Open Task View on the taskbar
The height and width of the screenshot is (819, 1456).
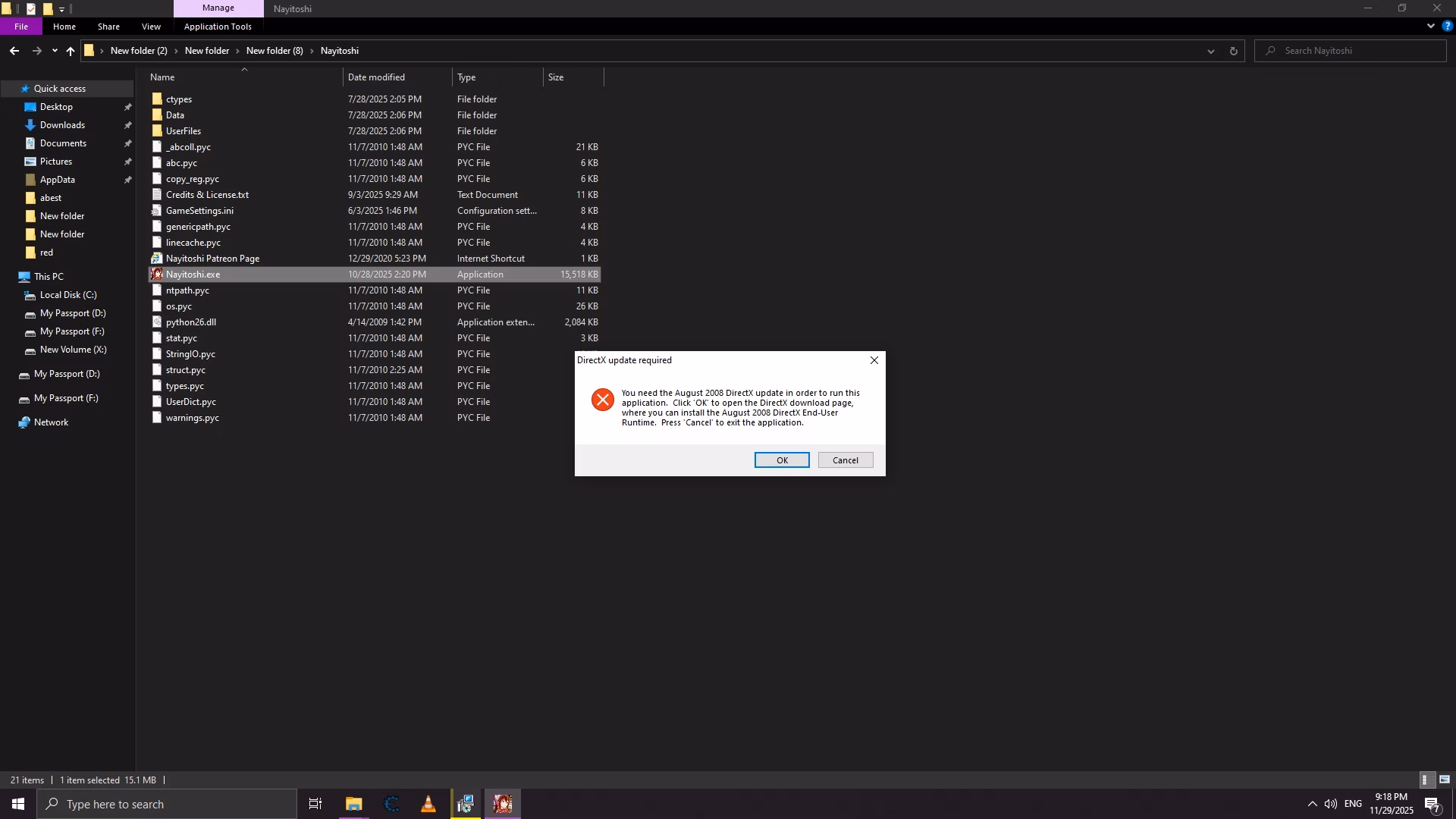(315, 804)
